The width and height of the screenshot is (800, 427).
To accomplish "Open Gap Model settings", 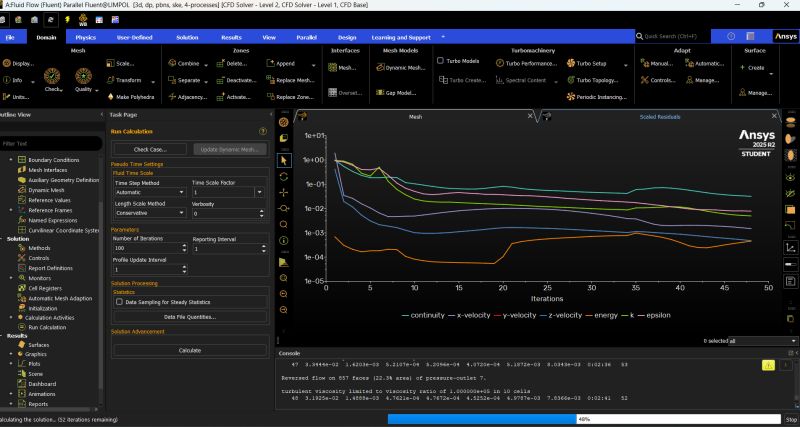I will [396, 93].
